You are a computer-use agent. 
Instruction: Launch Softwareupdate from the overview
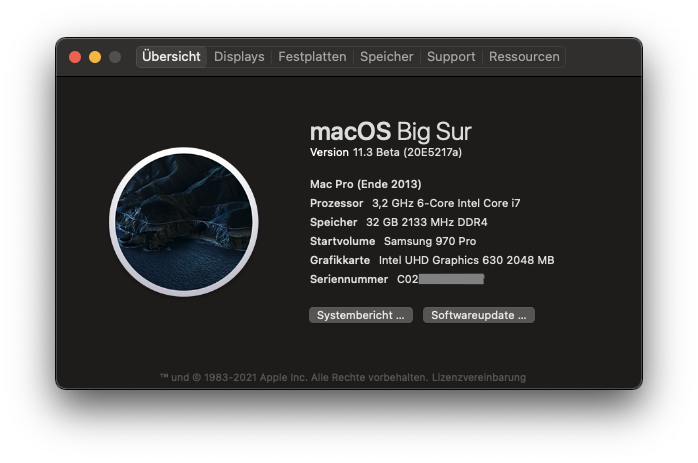click(479, 315)
